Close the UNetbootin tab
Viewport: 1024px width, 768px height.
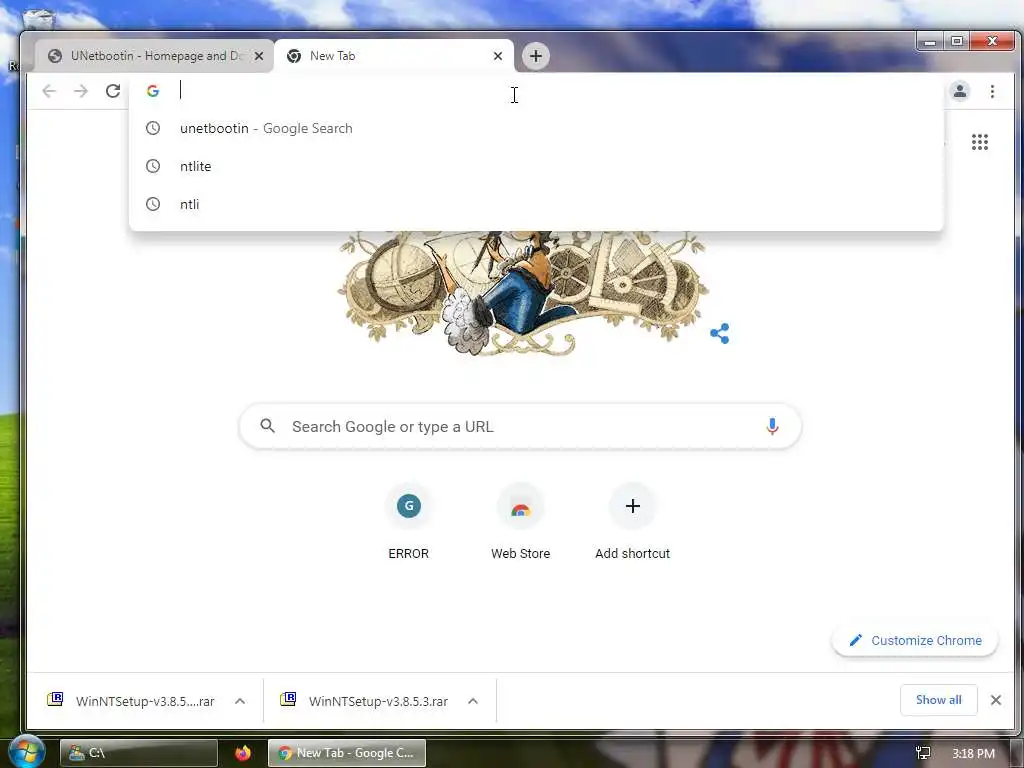point(259,56)
